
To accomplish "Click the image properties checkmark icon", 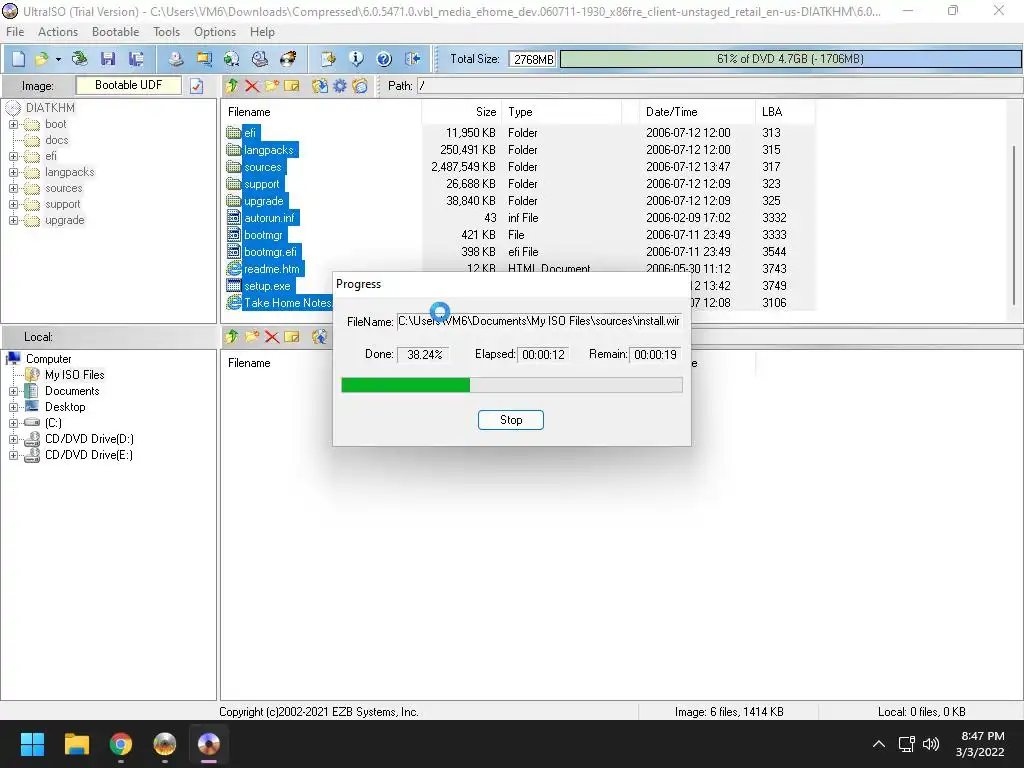I will (x=197, y=86).
